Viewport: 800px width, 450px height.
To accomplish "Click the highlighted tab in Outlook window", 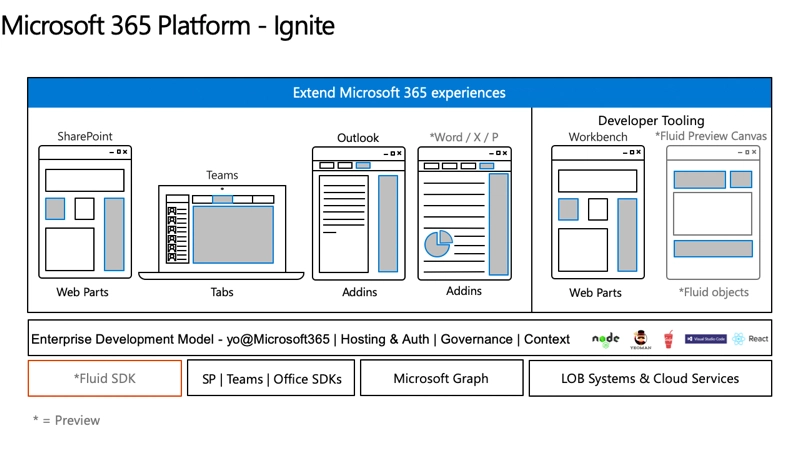I will [363, 165].
